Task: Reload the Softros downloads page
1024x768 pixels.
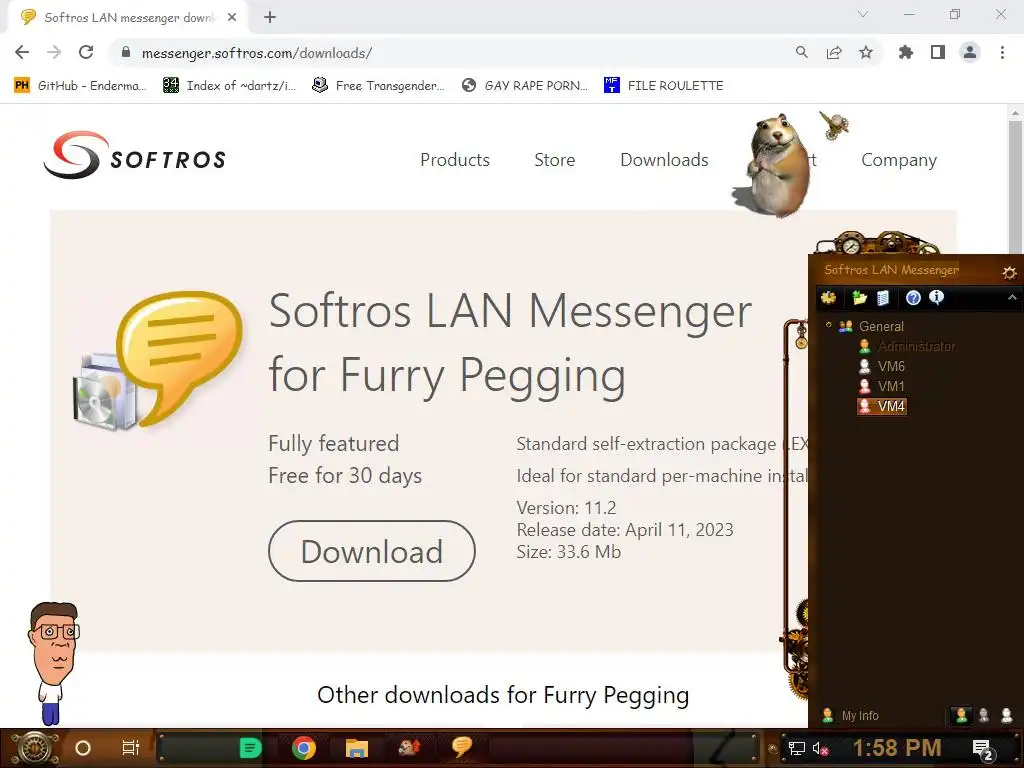Action: [x=86, y=53]
